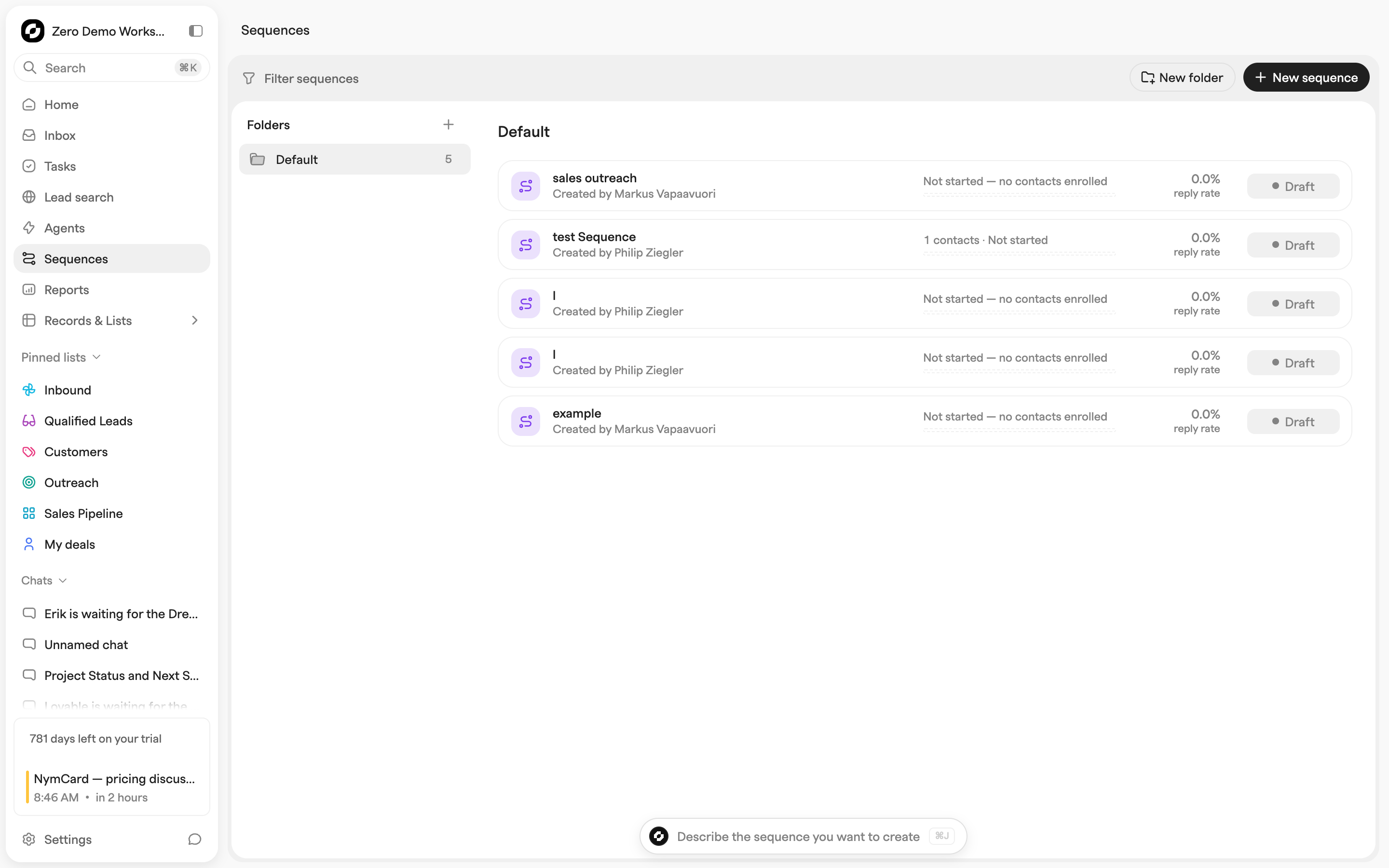Open Lead search in sidebar
Screen dimensions: 1389x868
pyautogui.click(x=112, y=197)
